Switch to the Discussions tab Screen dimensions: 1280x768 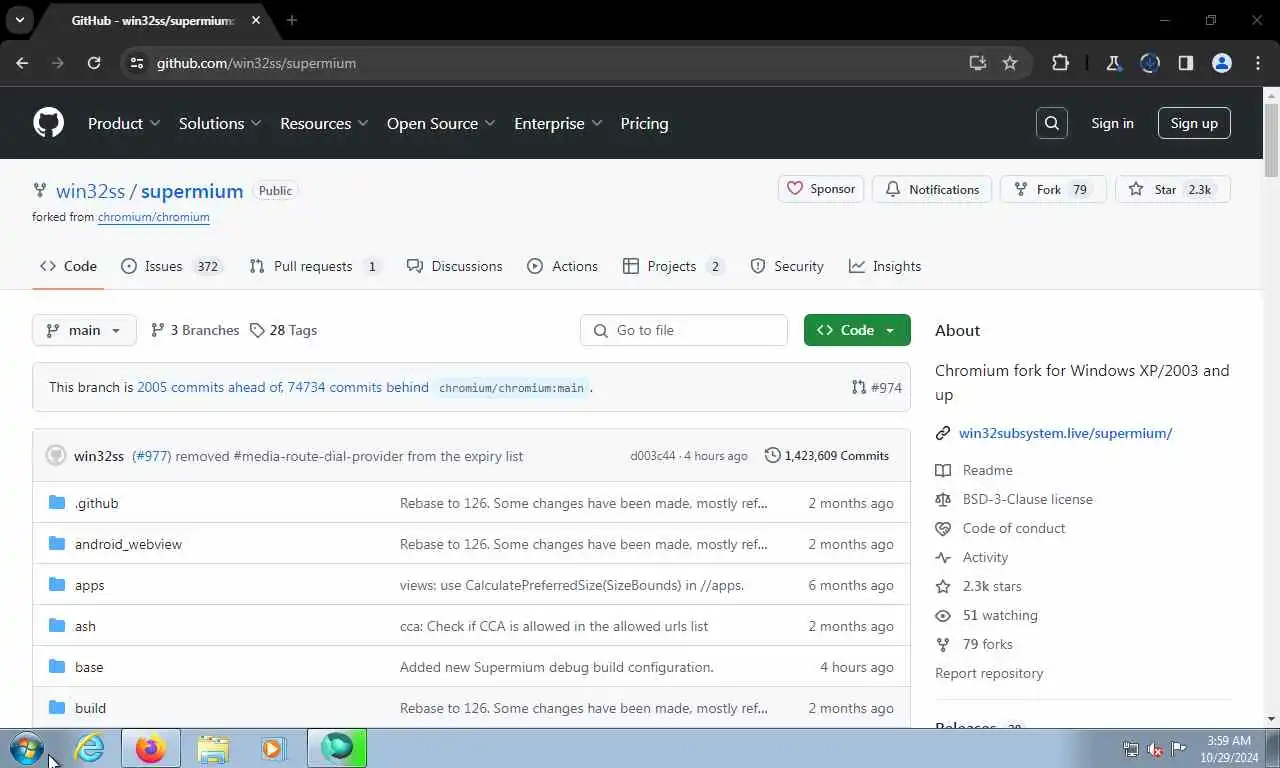coord(455,266)
